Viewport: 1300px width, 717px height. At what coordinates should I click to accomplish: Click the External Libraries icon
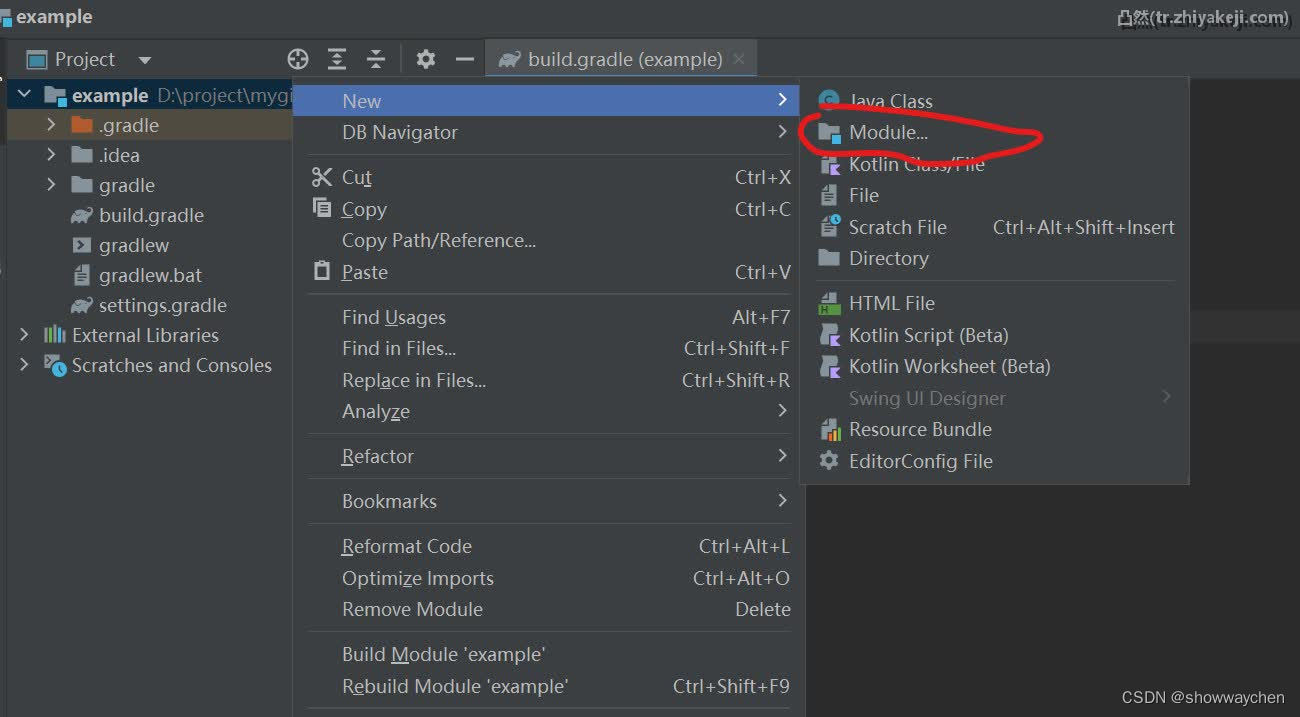tap(55, 335)
